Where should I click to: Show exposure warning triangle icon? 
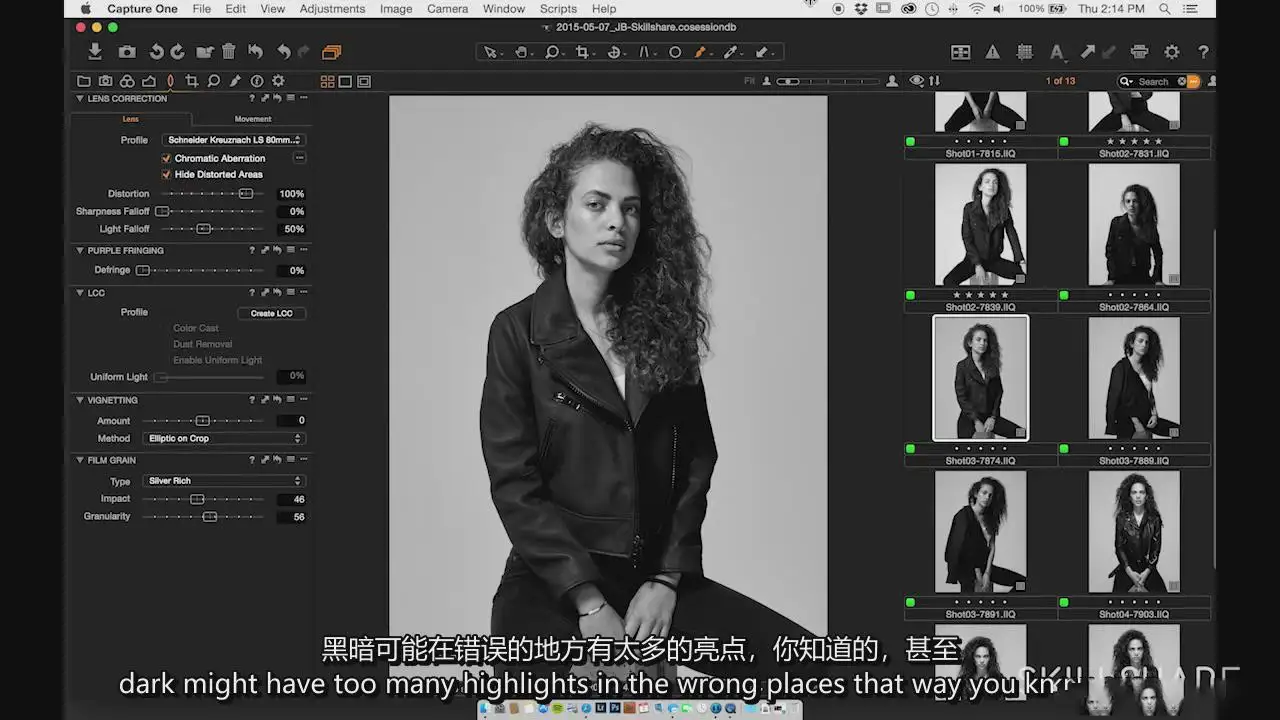[992, 52]
